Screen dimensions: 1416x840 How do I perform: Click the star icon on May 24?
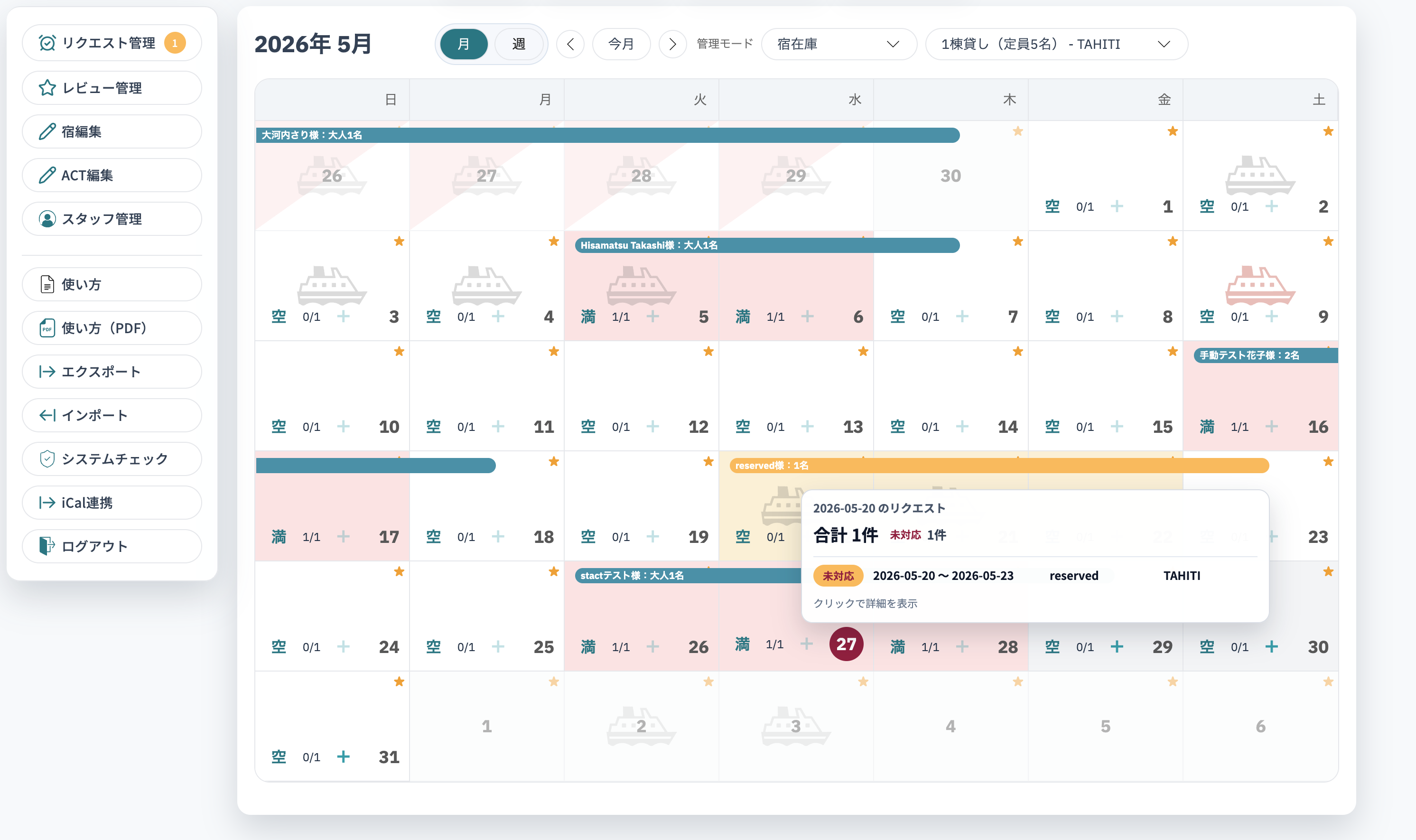pyautogui.click(x=399, y=572)
